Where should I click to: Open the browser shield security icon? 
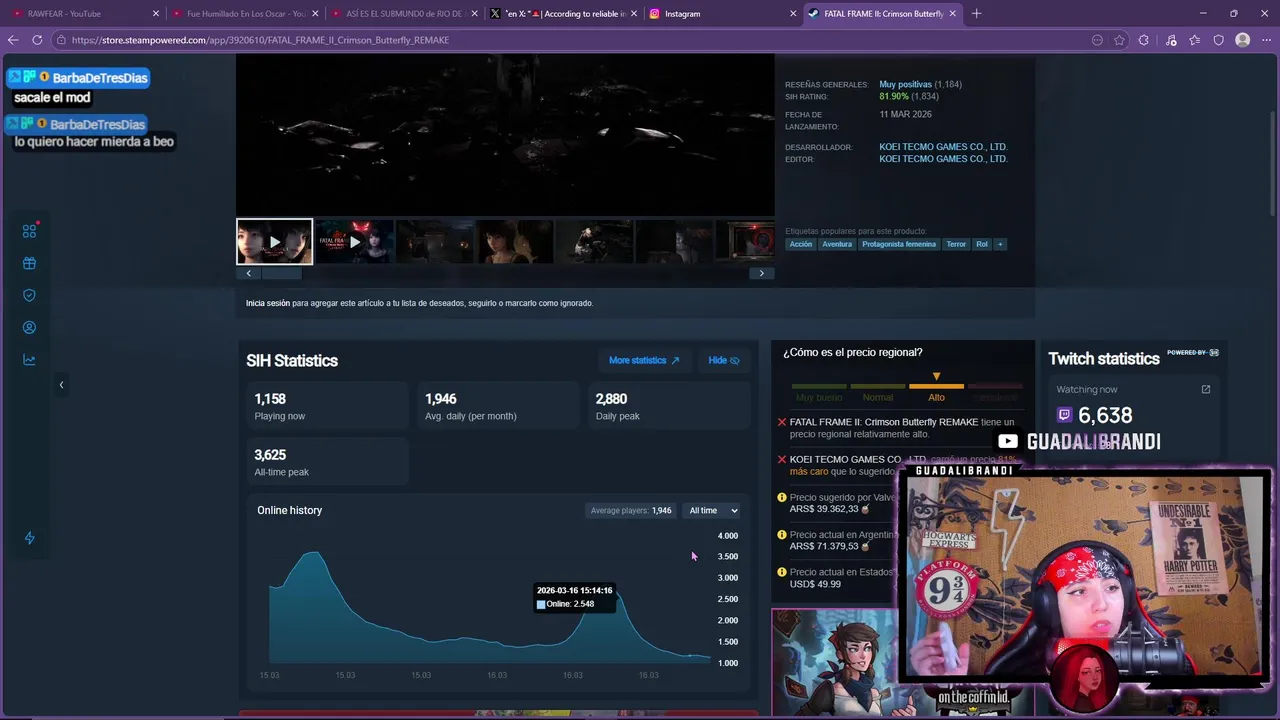pos(1218,40)
